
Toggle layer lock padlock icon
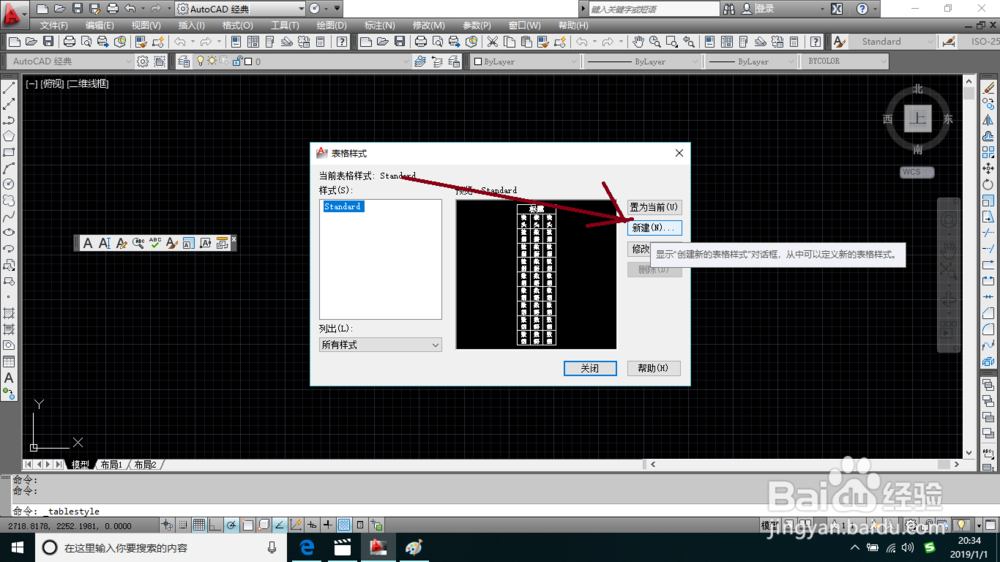coord(237,61)
